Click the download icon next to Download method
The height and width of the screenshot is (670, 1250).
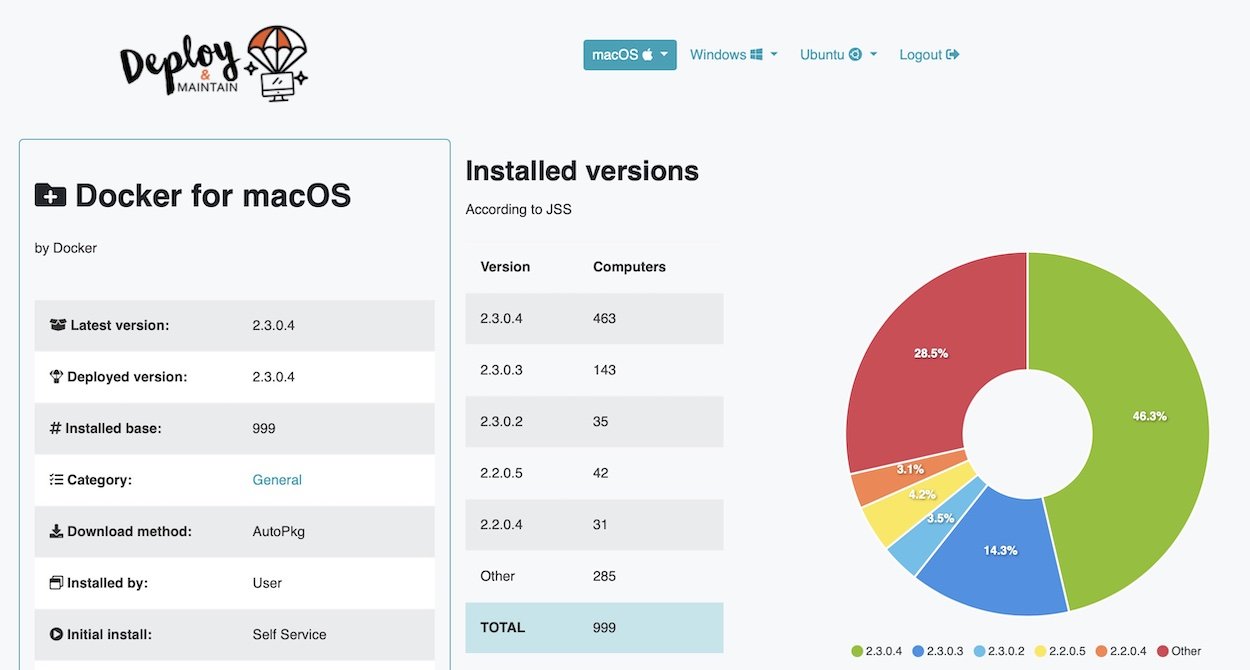click(57, 531)
